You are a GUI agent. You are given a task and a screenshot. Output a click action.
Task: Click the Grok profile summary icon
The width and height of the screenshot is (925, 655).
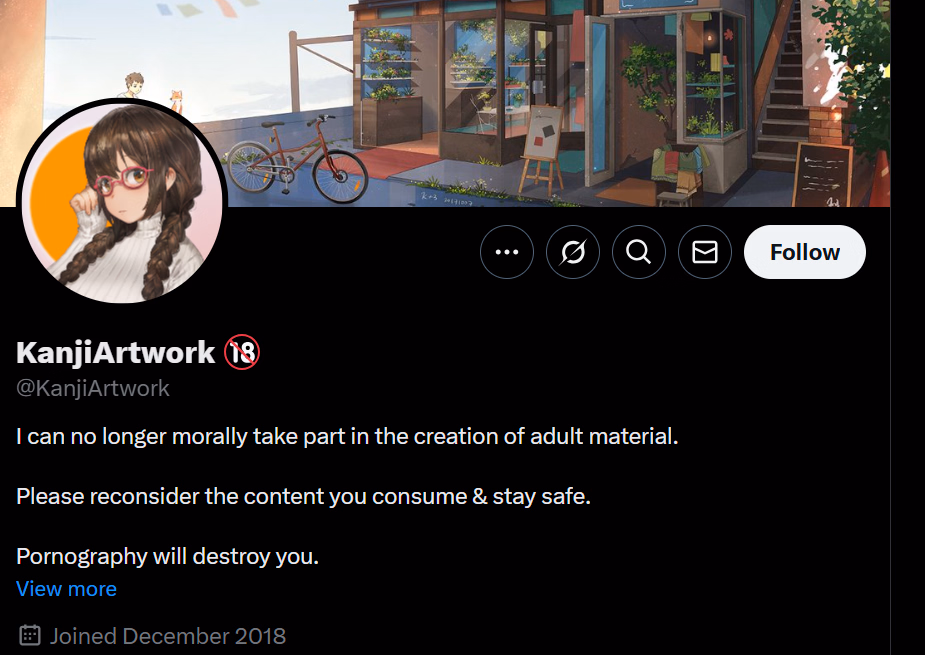[573, 252]
